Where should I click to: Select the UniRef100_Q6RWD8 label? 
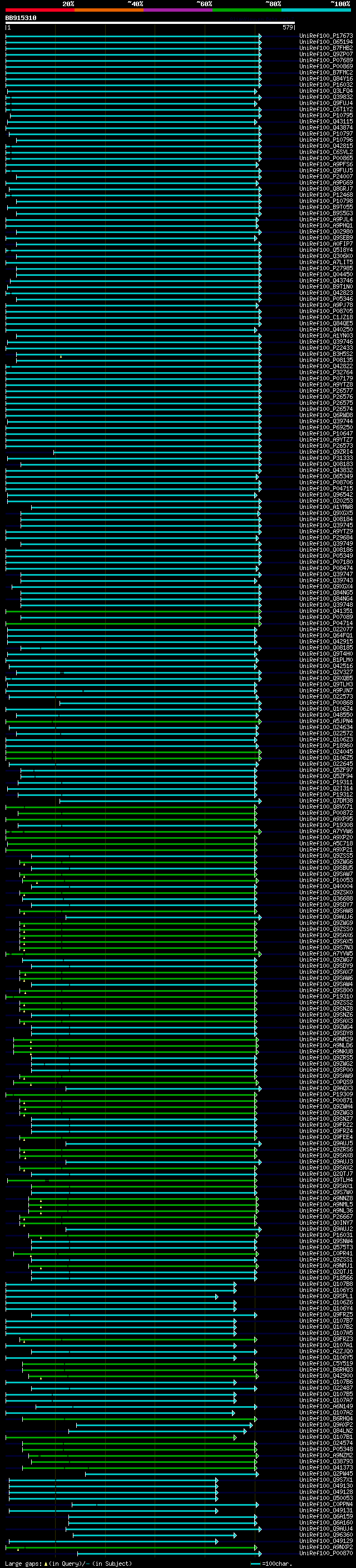(326, 415)
